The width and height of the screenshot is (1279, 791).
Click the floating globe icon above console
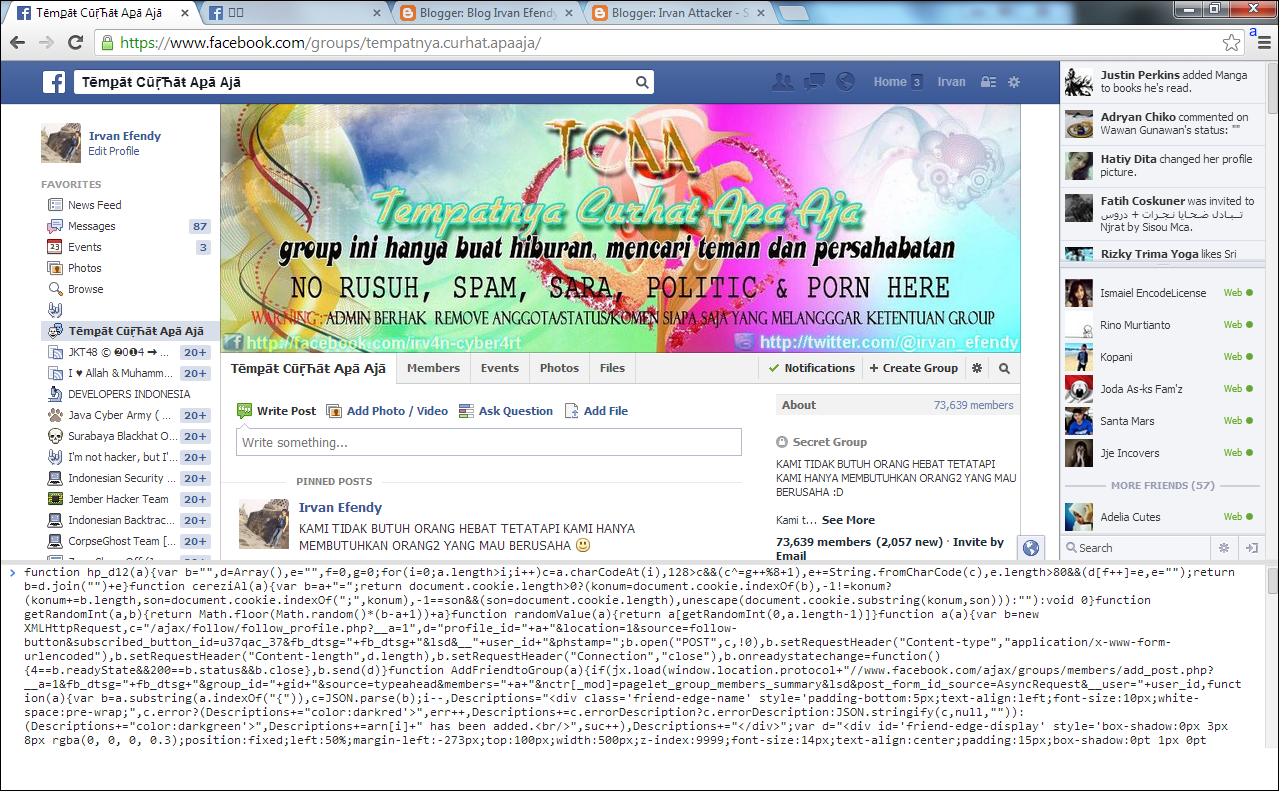click(x=1031, y=548)
